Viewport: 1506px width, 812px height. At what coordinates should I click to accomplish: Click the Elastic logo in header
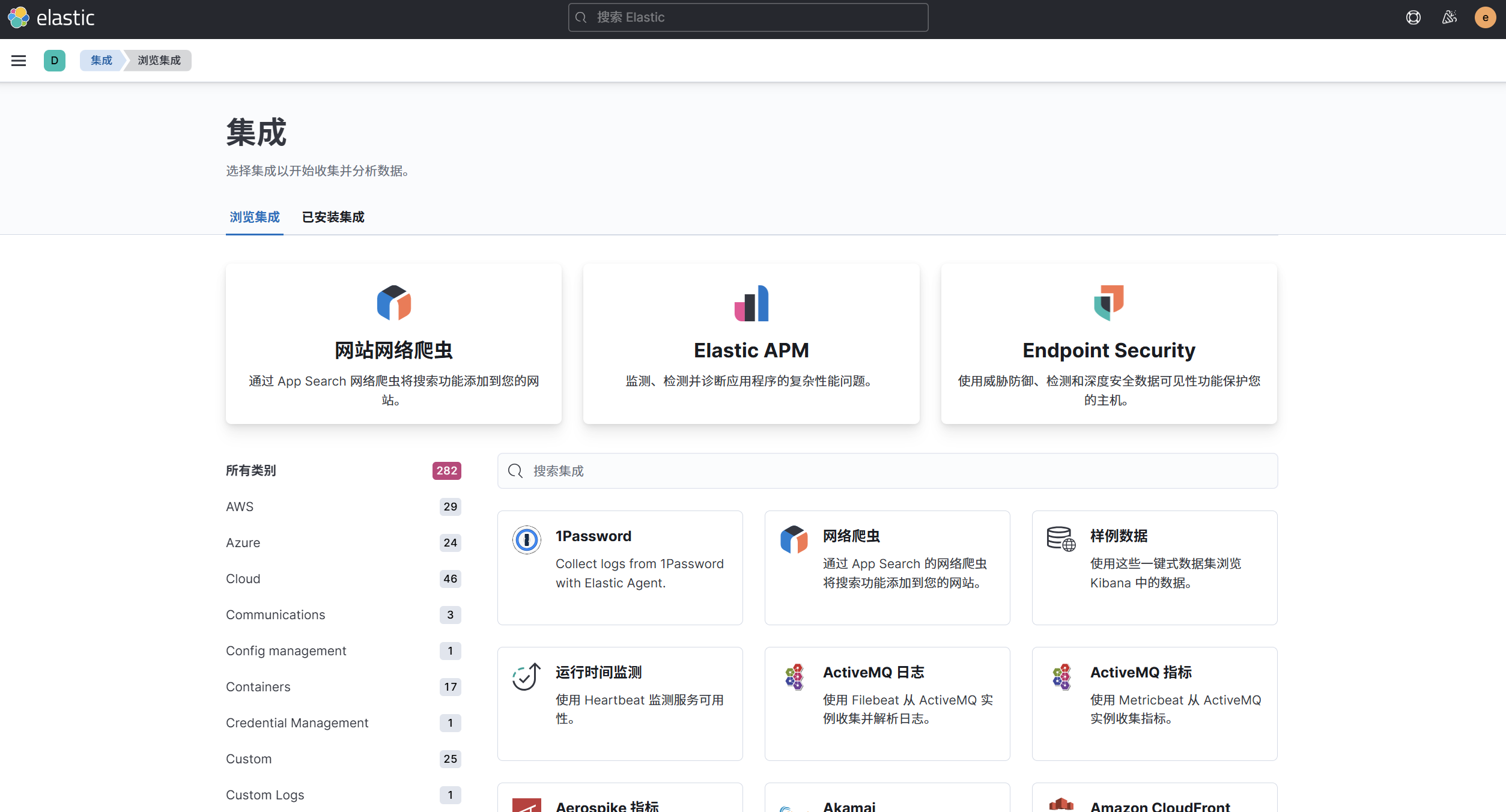pyautogui.click(x=52, y=17)
